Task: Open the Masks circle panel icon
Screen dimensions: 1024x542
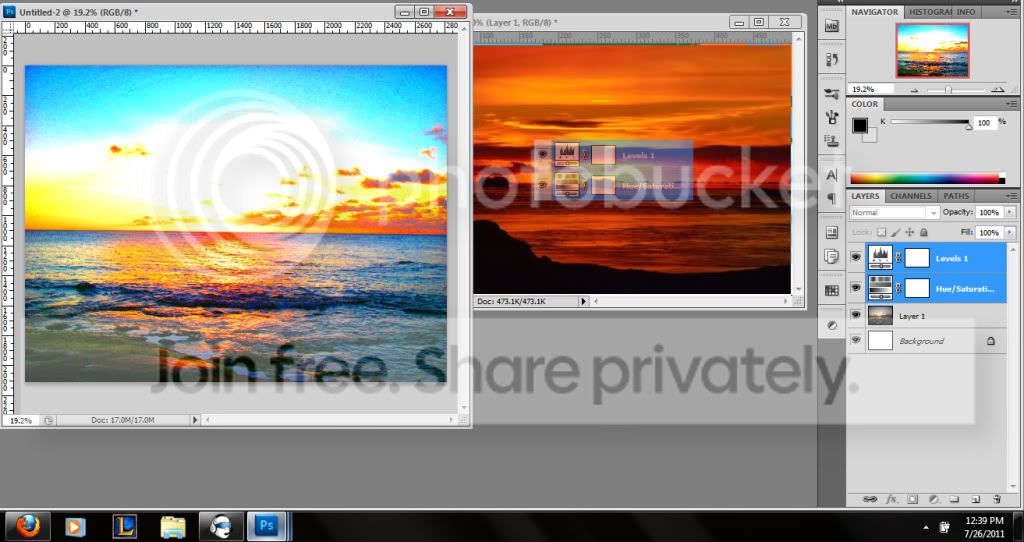Action: coord(831,325)
